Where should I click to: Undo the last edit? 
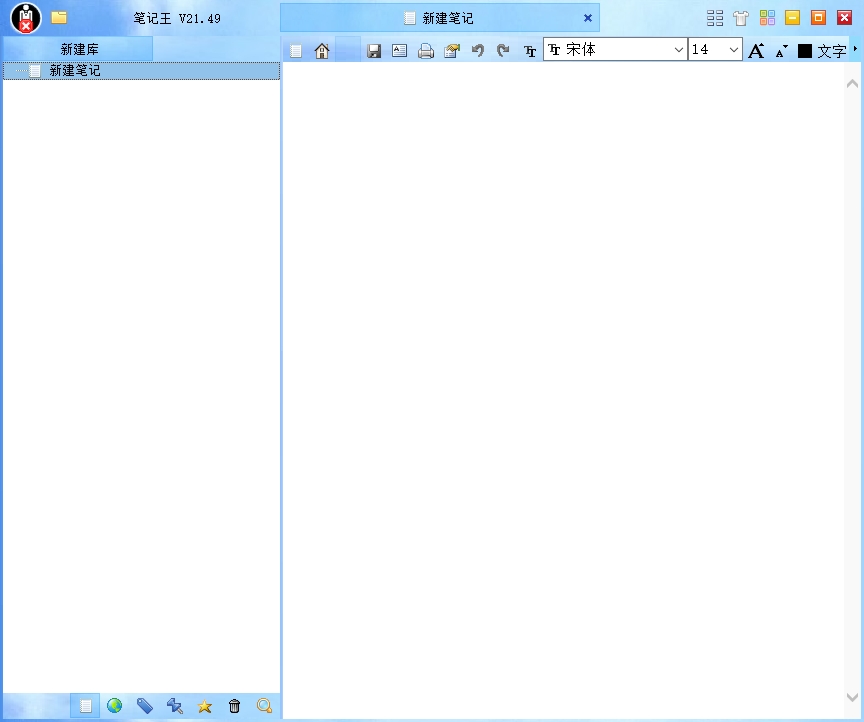[478, 51]
